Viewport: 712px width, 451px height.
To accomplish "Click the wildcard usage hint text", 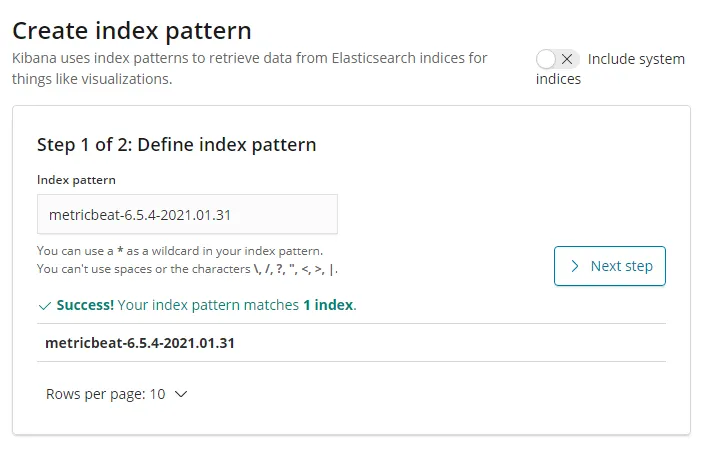I will tap(180, 251).
